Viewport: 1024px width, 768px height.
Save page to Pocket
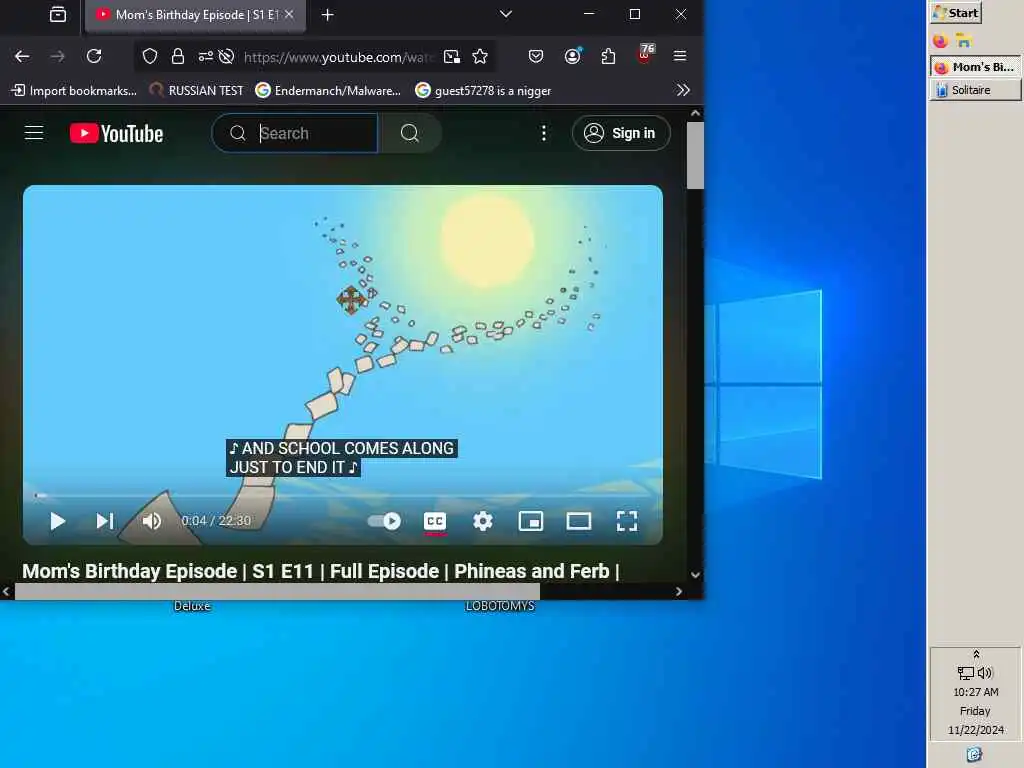(x=536, y=57)
